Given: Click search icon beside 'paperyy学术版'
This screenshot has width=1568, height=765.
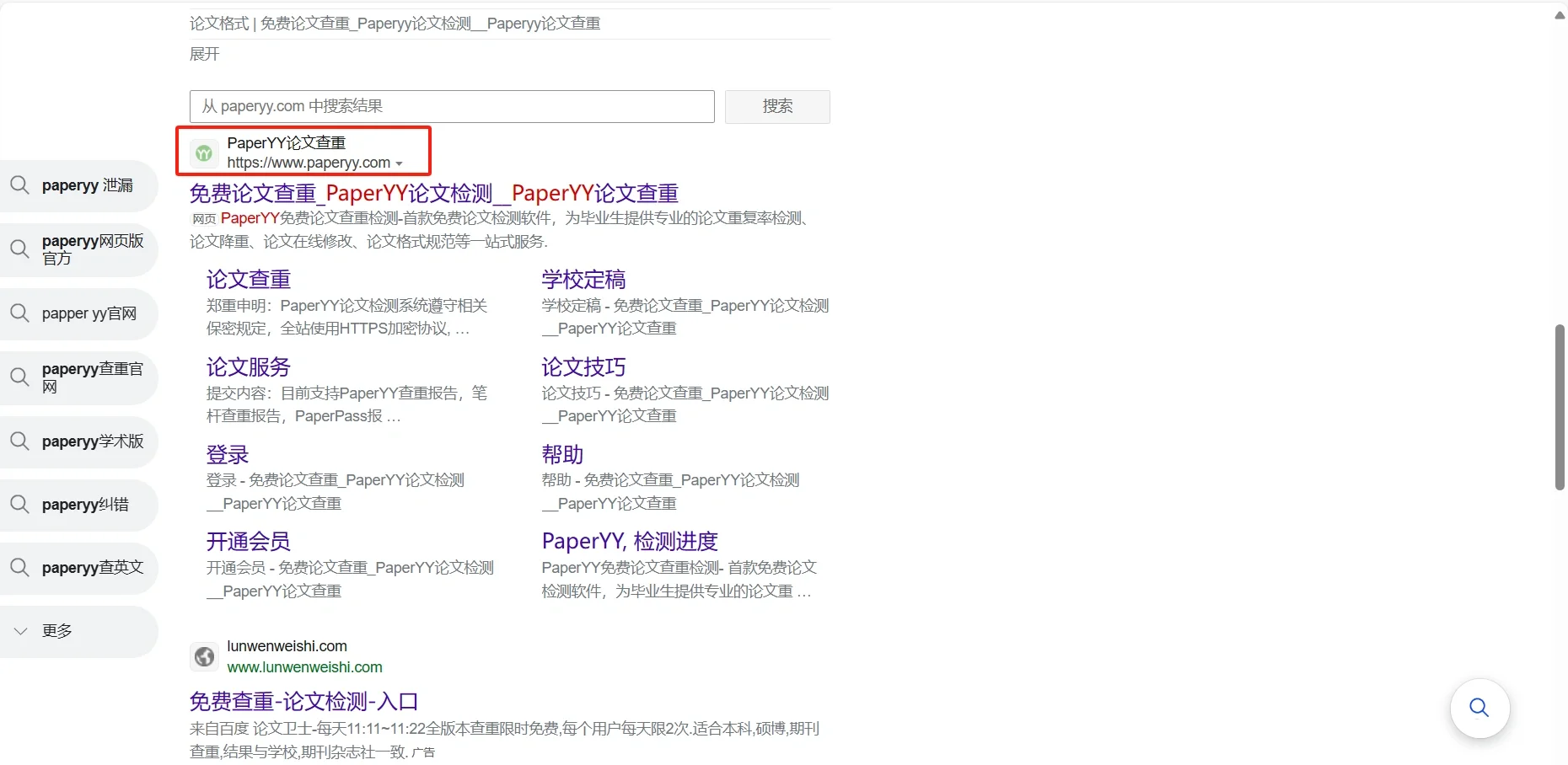Looking at the screenshot, I should (x=19, y=441).
